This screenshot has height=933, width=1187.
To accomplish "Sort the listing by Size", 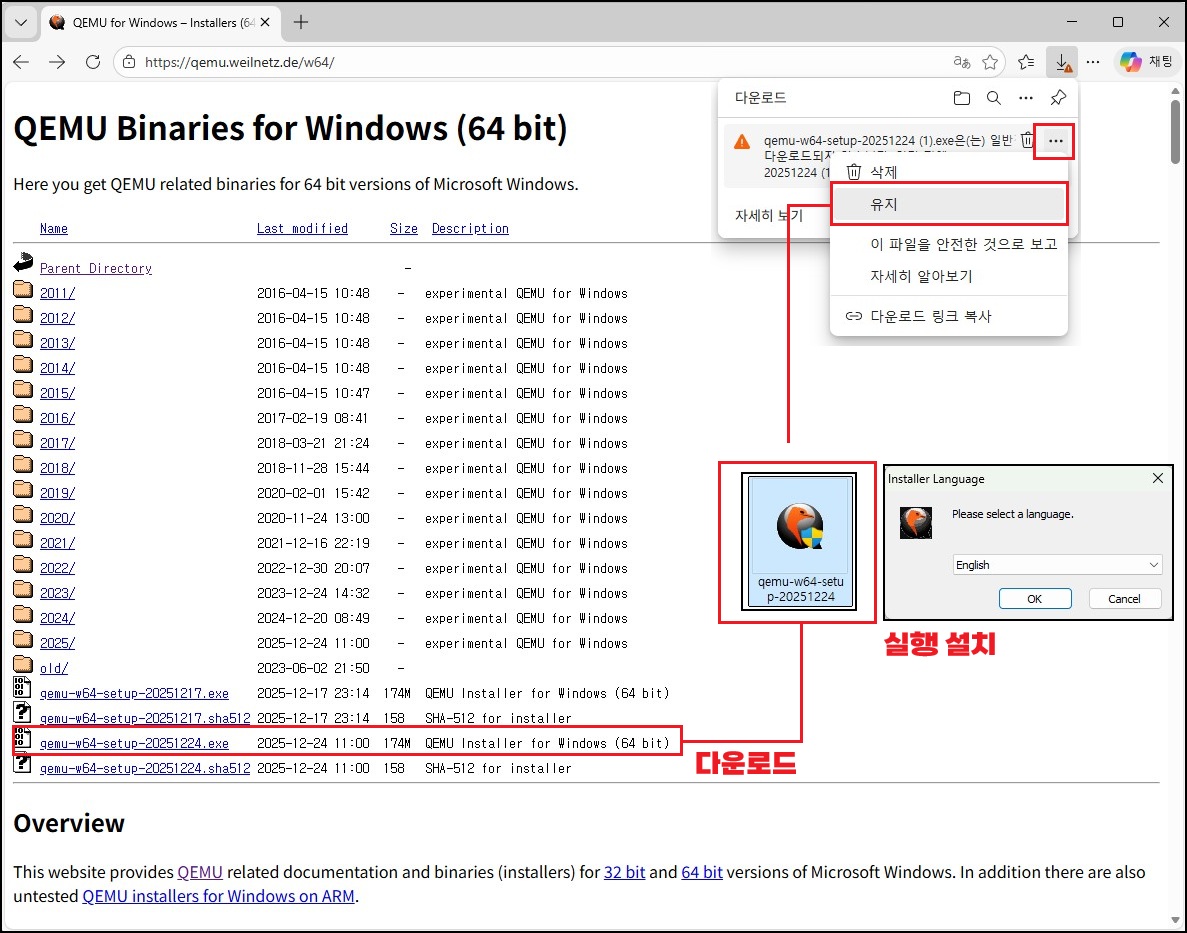I will (x=403, y=229).
